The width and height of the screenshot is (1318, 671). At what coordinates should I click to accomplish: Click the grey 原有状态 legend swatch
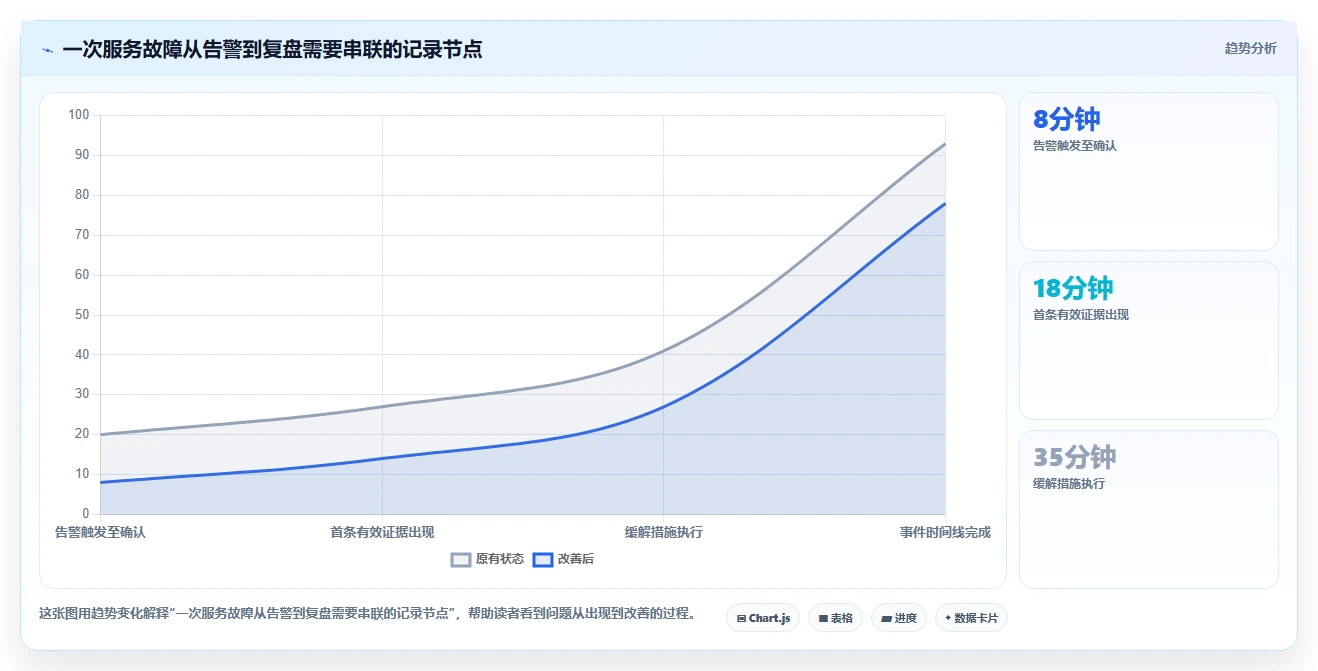coord(461,560)
